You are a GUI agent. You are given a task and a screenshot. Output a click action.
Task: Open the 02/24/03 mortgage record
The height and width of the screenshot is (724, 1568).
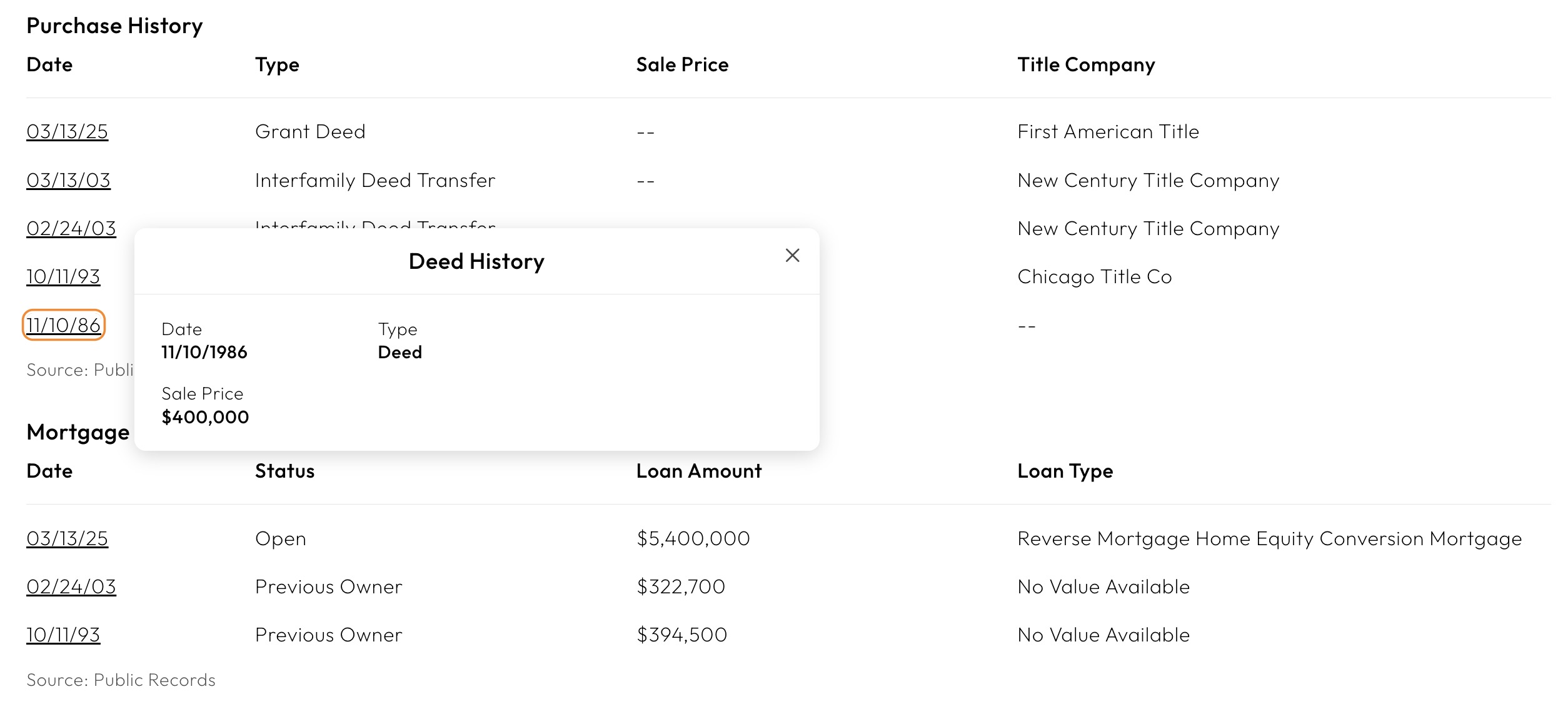click(71, 586)
